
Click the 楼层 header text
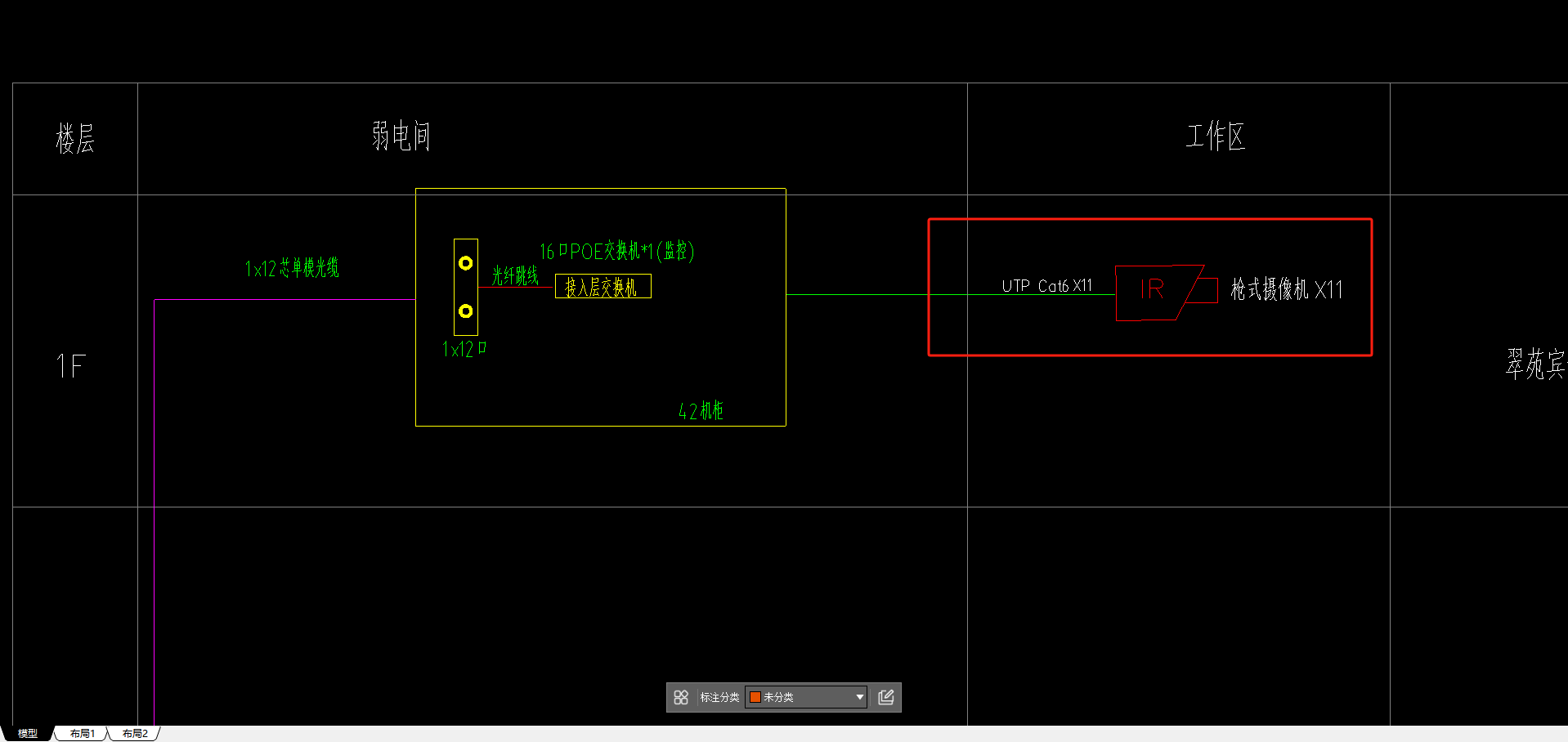click(75, 138)
